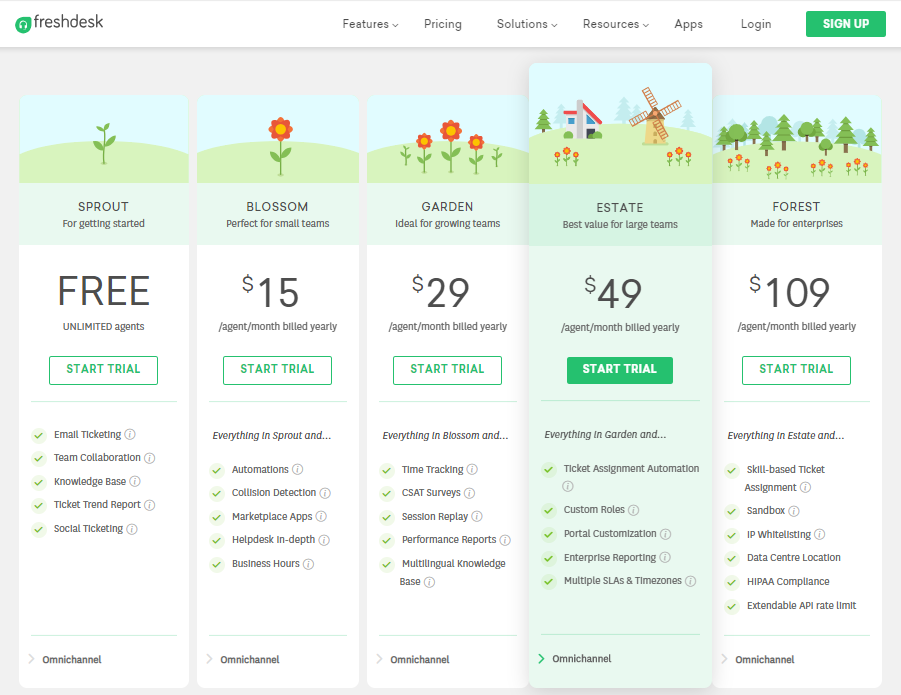The width and height of the screenshot is (901, 695).
Task: Open info icon for Team Collaboration
Action: pyautogui.click(x=149, y=458)
